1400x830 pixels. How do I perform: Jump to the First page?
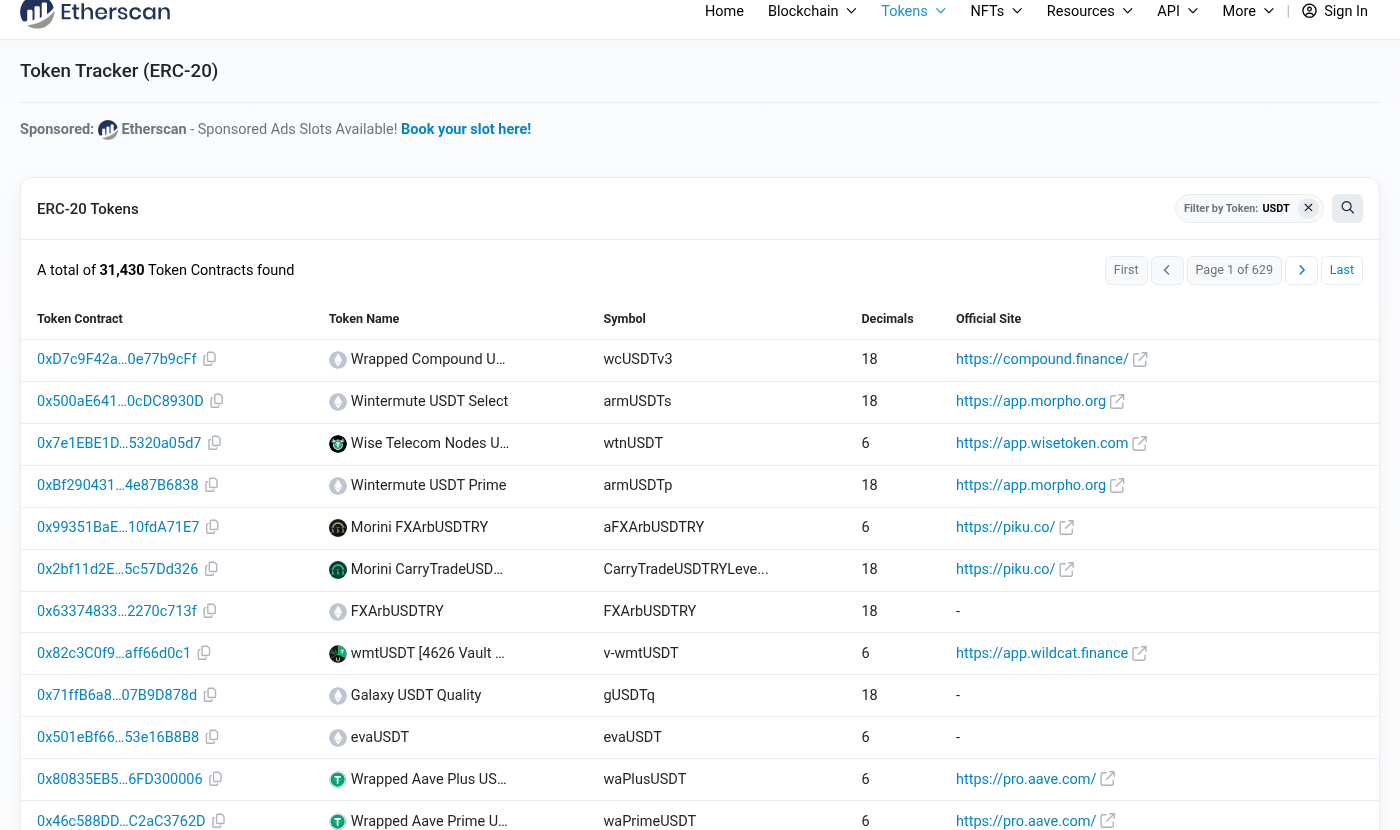[1126, 270]
